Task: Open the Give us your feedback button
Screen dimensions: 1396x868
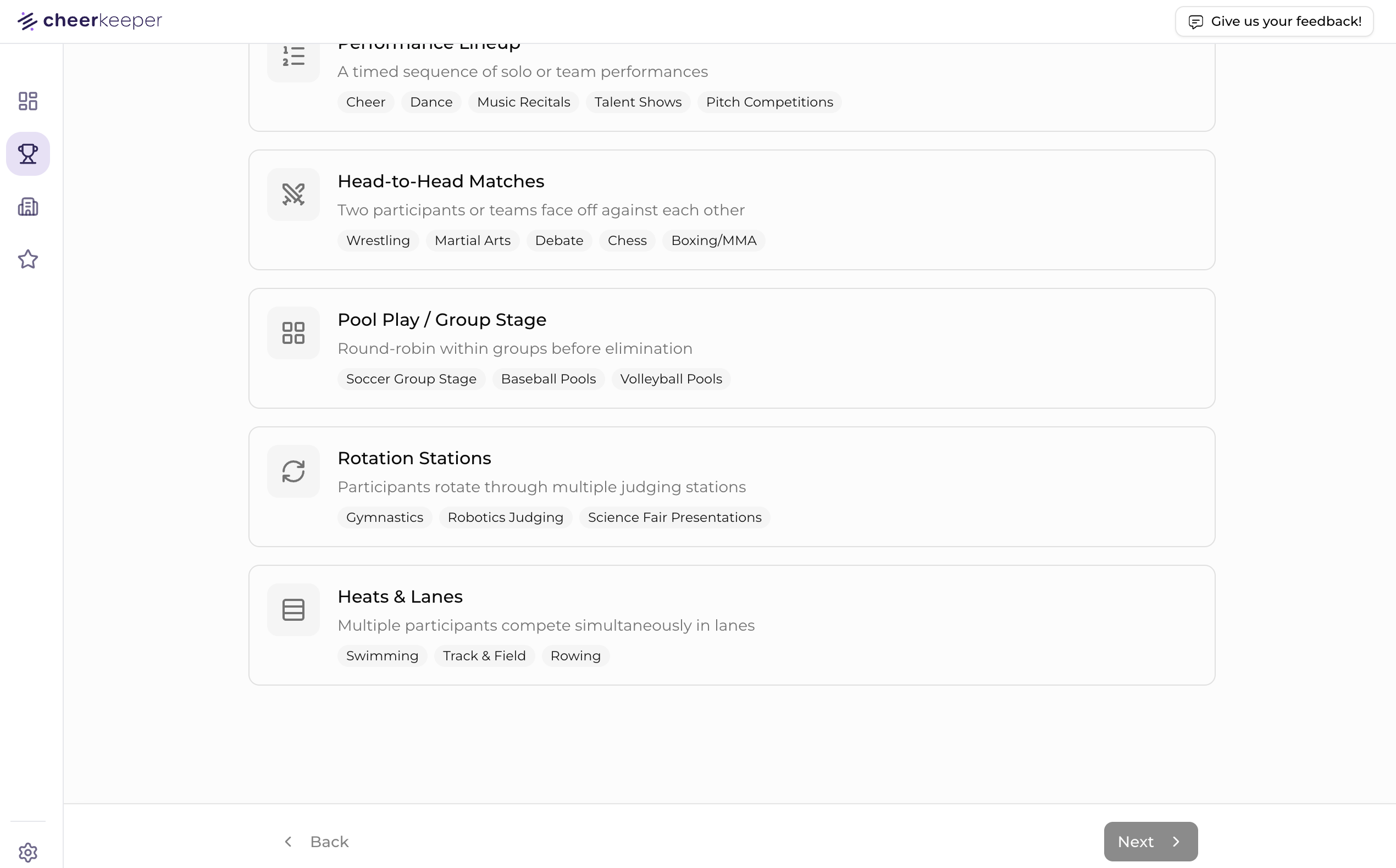Action: pyautogui.click(x=1273, y=22)
